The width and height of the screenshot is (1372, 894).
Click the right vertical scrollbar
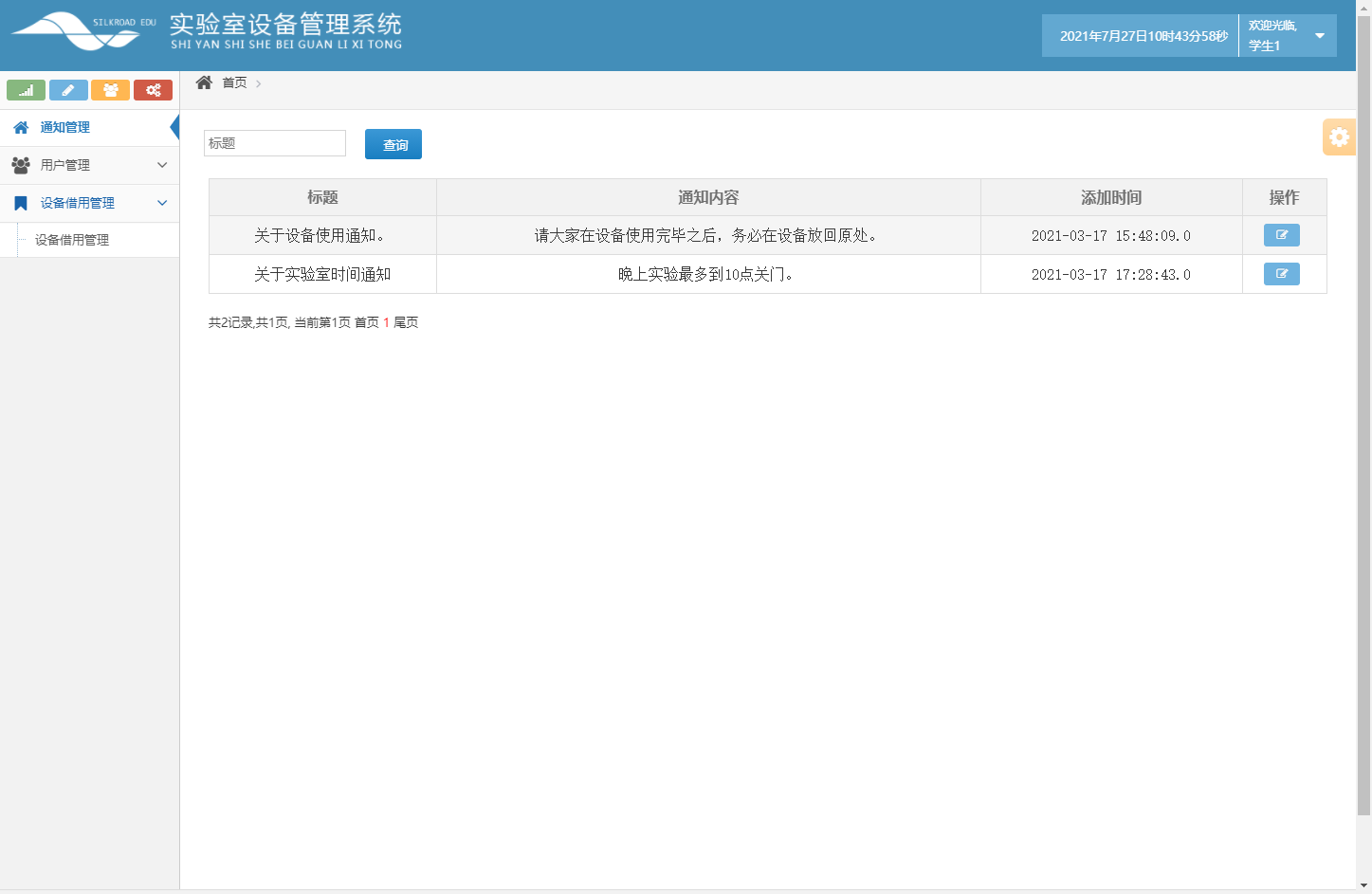[x=1365, y=446]
